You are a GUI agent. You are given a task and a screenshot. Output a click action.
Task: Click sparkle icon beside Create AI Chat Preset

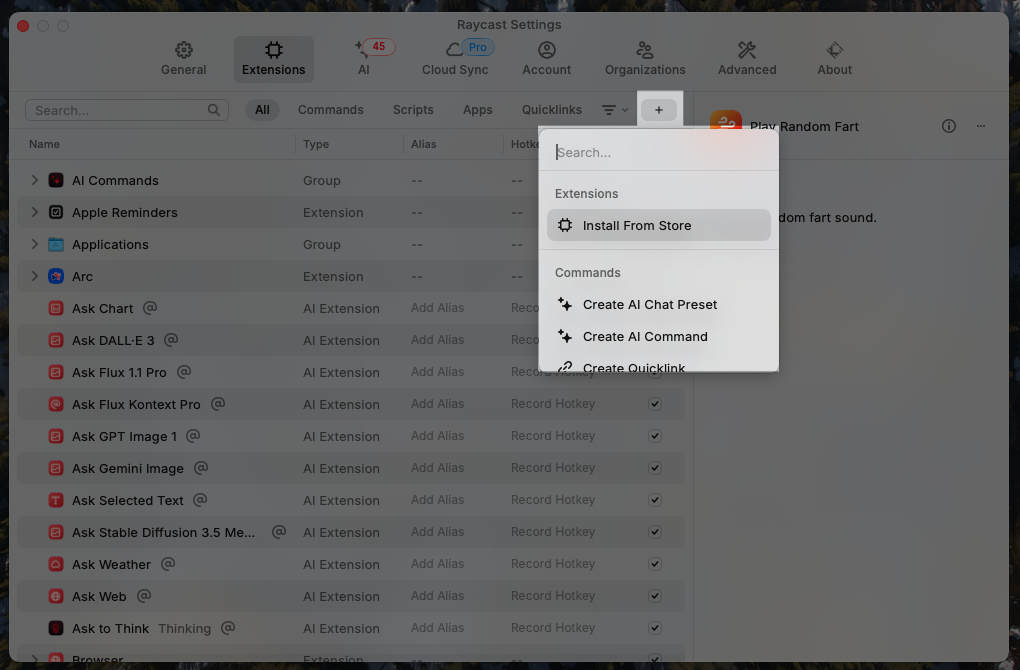565,304
